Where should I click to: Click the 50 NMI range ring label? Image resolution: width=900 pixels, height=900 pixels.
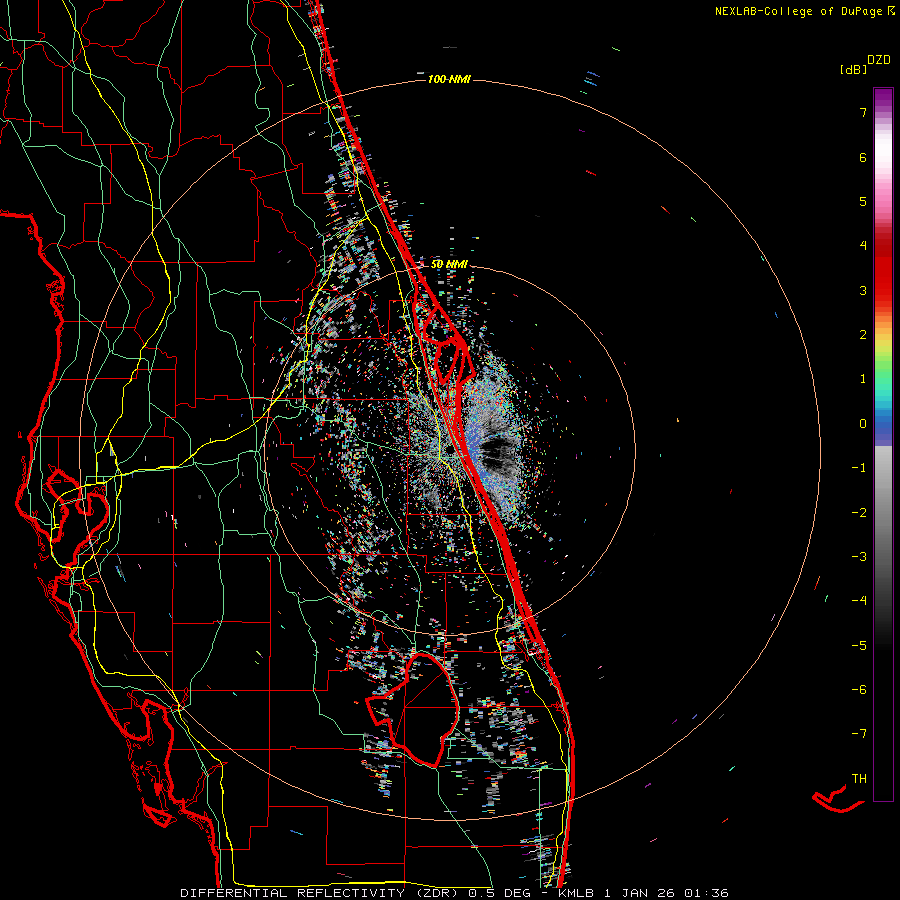[x=449, y=264]
